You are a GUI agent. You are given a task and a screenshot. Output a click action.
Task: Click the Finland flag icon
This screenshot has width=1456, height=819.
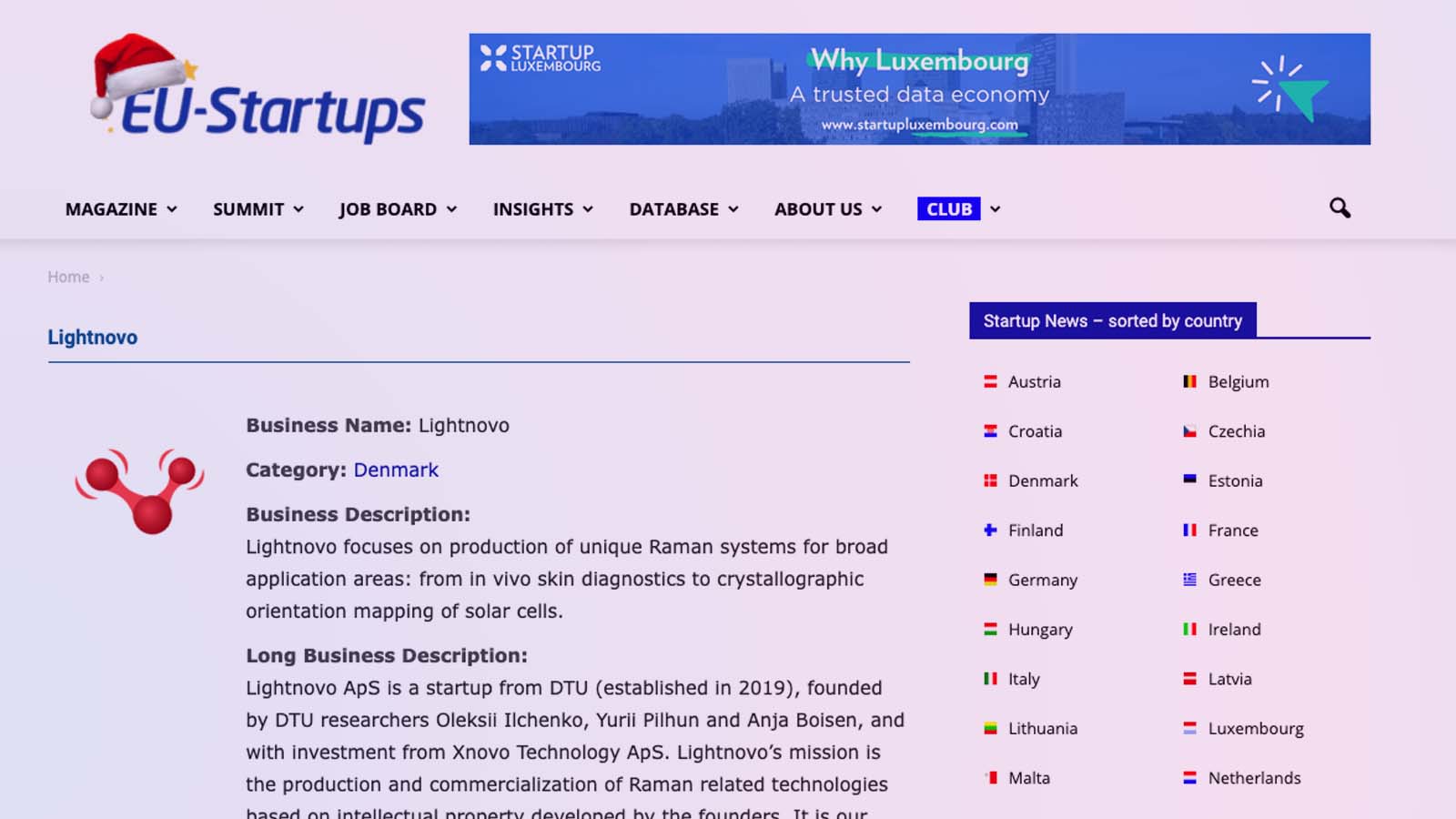pos(990,531)
